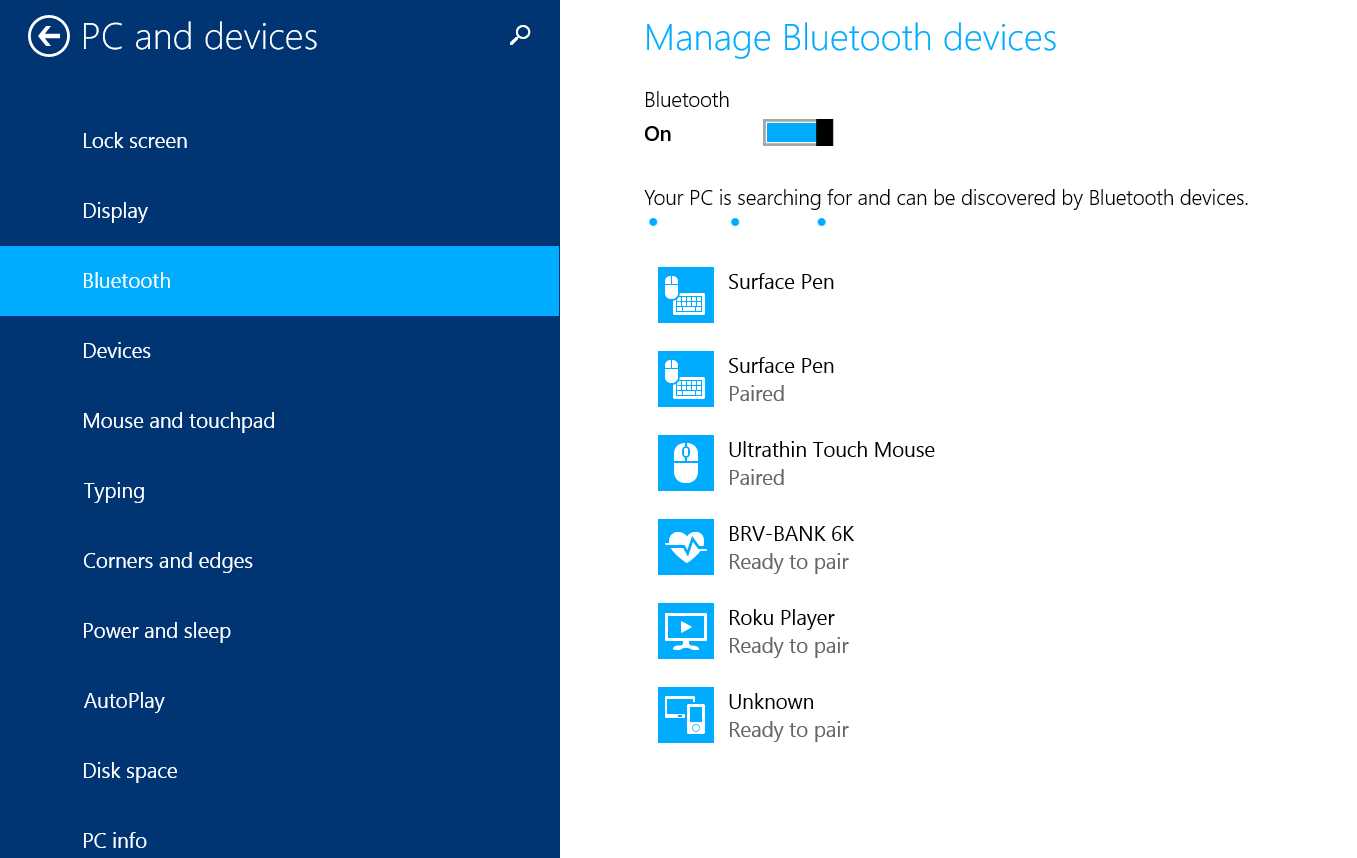Open search with the magnifier icon

pos(520,36)
